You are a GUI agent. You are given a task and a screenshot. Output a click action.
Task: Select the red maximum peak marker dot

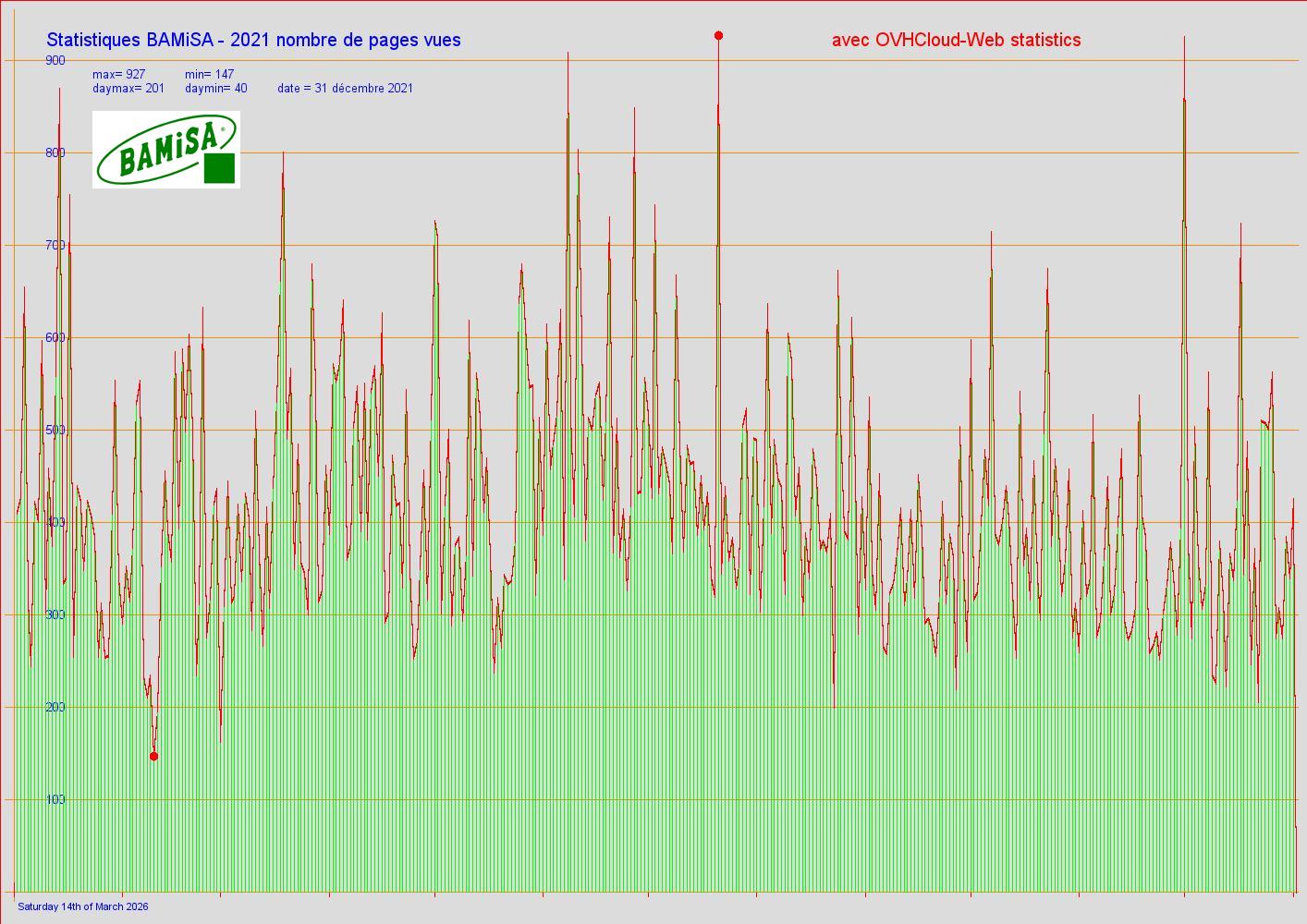point(718,36)
